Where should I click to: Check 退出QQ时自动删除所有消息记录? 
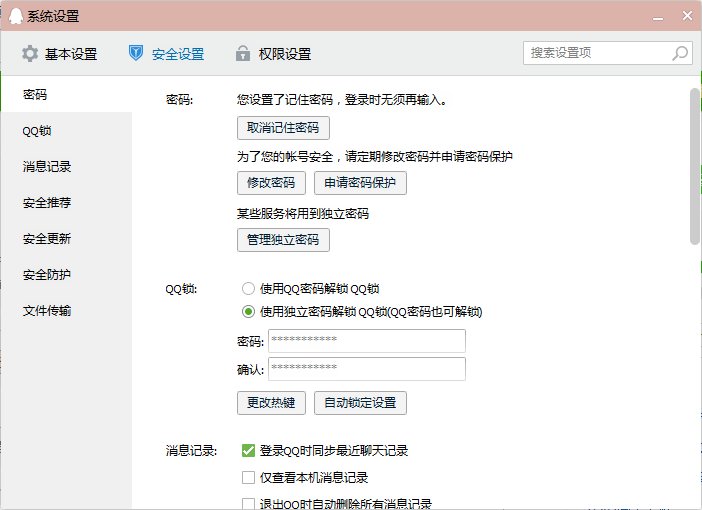point(248,504)
